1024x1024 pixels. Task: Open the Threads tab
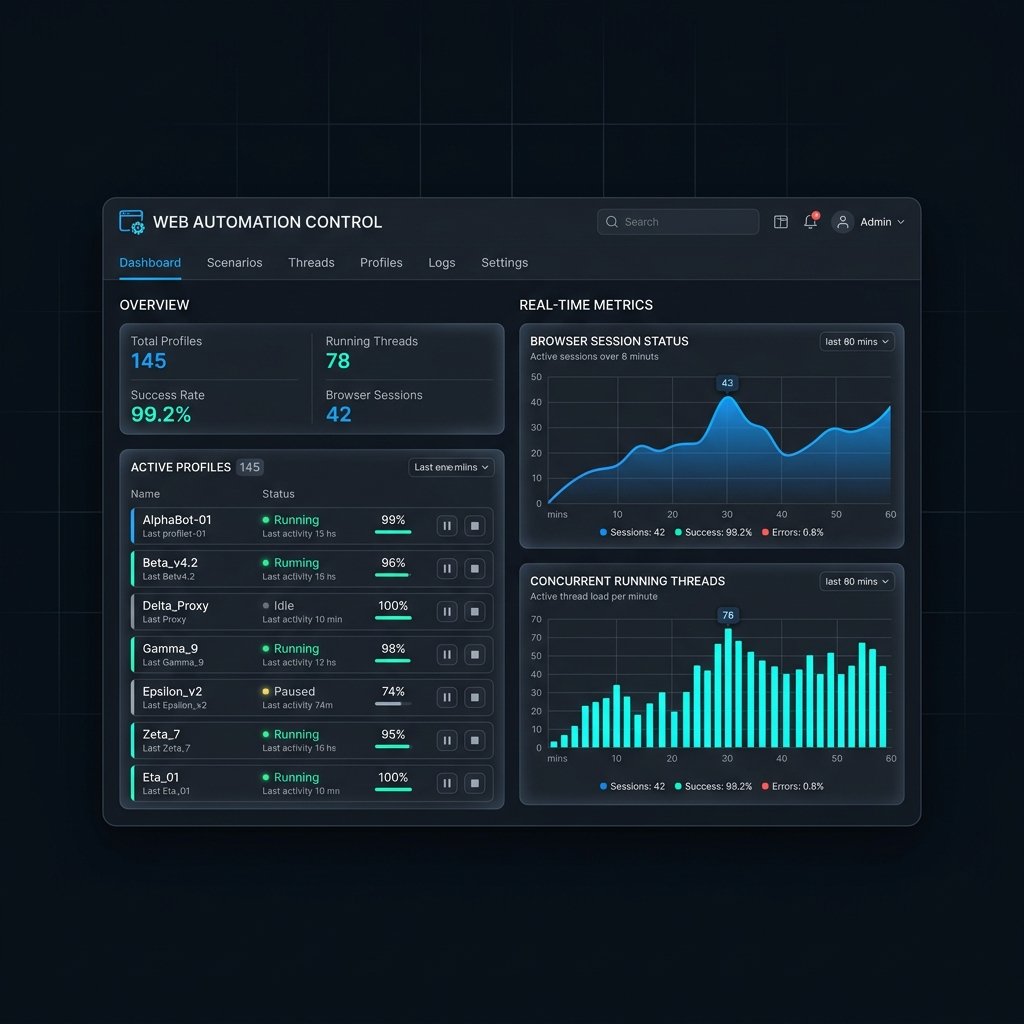pyautogui.click(x=311, y=263)
